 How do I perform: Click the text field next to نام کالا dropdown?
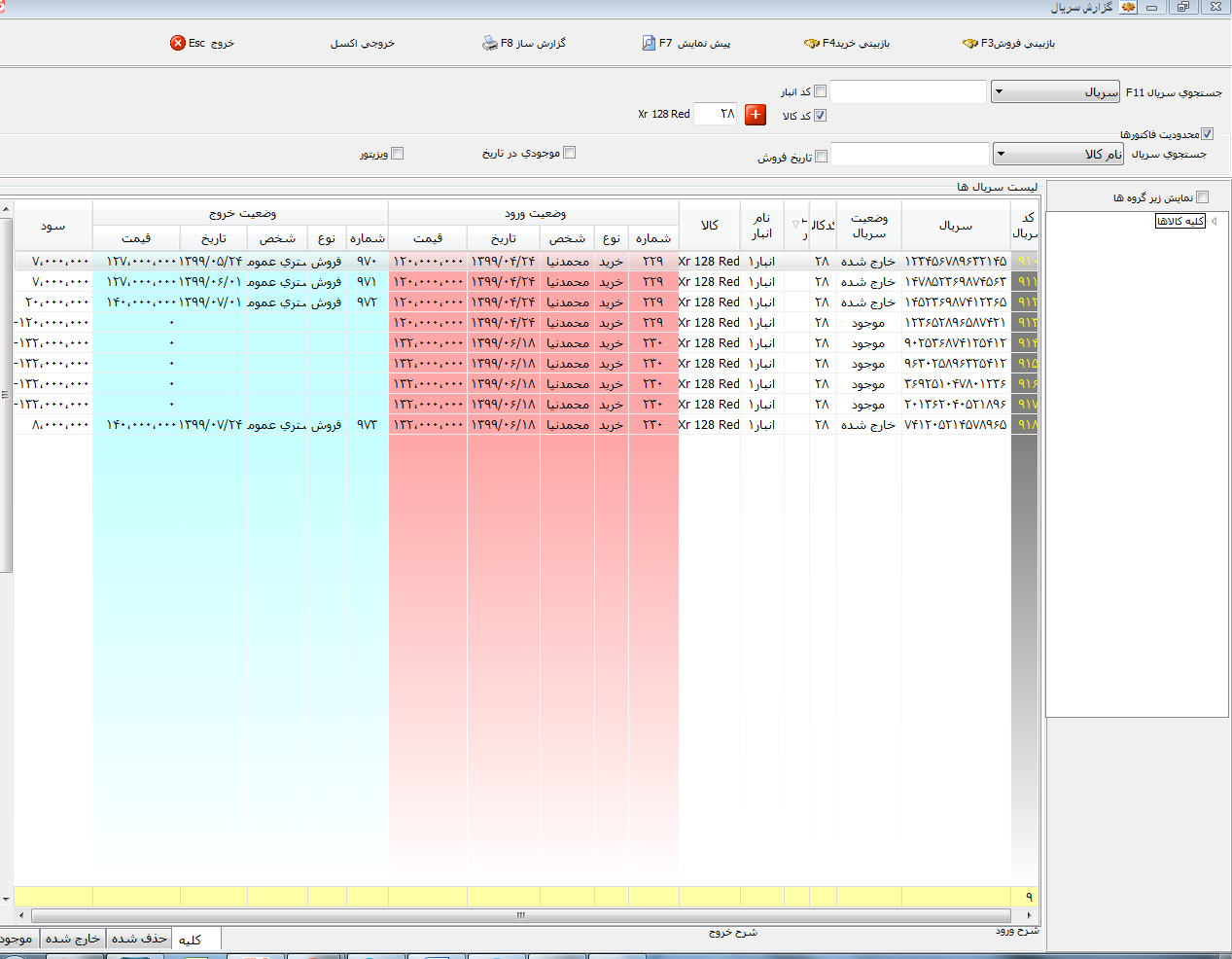click(910, 154)
